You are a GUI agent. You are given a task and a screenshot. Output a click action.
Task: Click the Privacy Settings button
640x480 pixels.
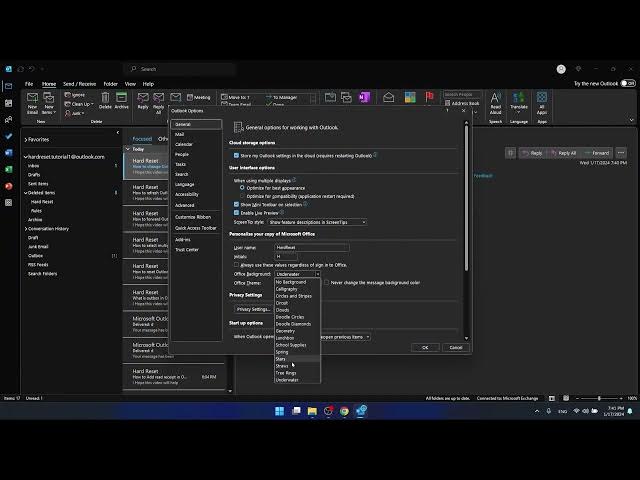pos(253,309)
